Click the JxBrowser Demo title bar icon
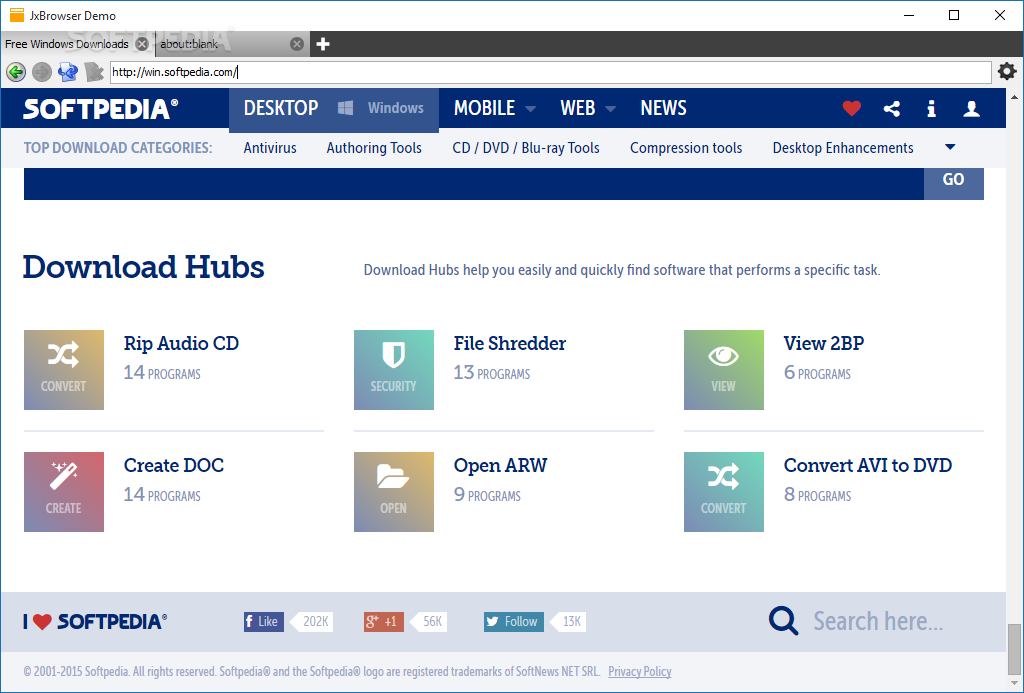The image size is (1024, 693). click(x=16, y=14)
